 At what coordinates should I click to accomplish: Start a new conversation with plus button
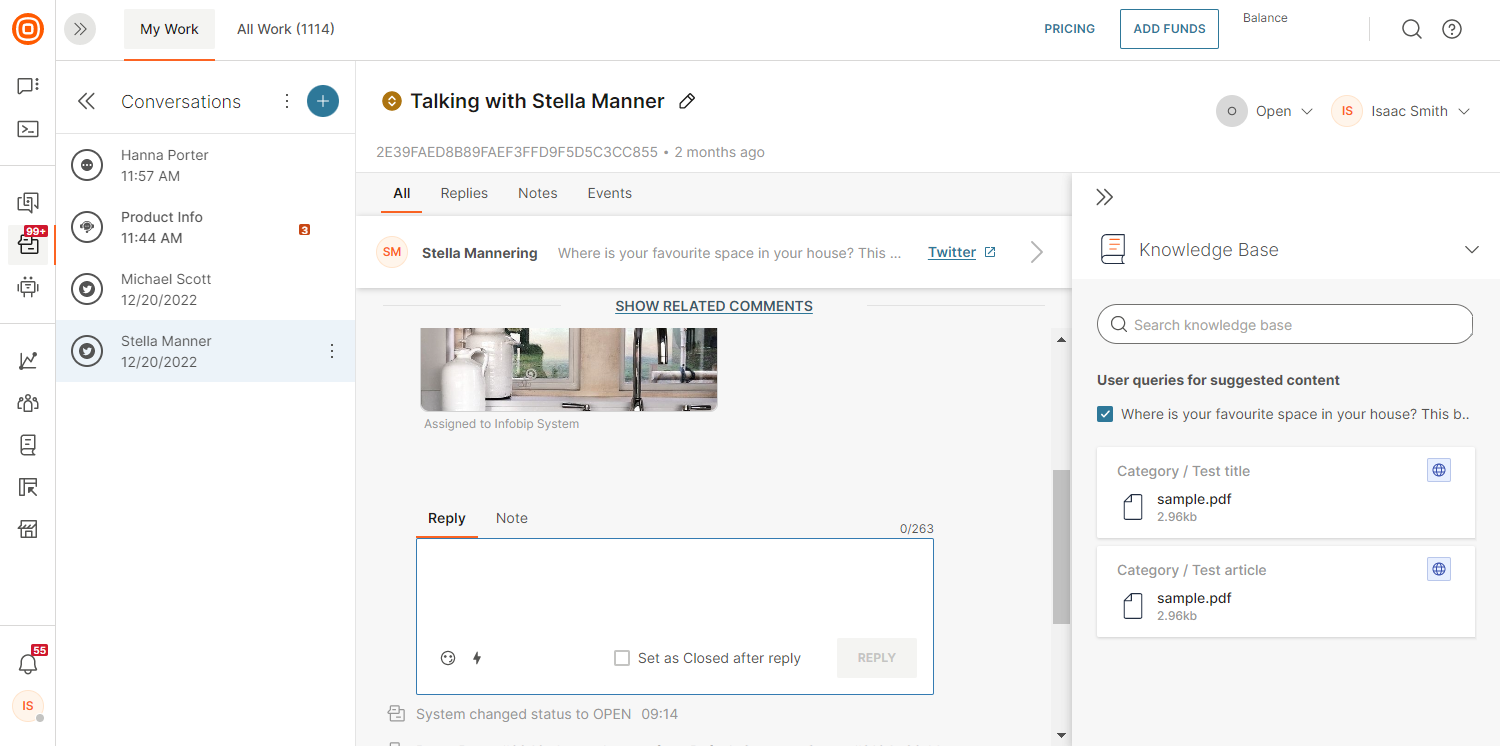(x=322, y=101)
